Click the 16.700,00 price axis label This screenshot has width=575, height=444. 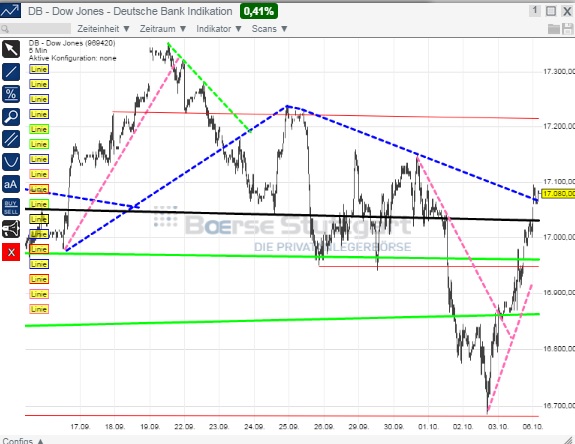(x=558, y=406)
